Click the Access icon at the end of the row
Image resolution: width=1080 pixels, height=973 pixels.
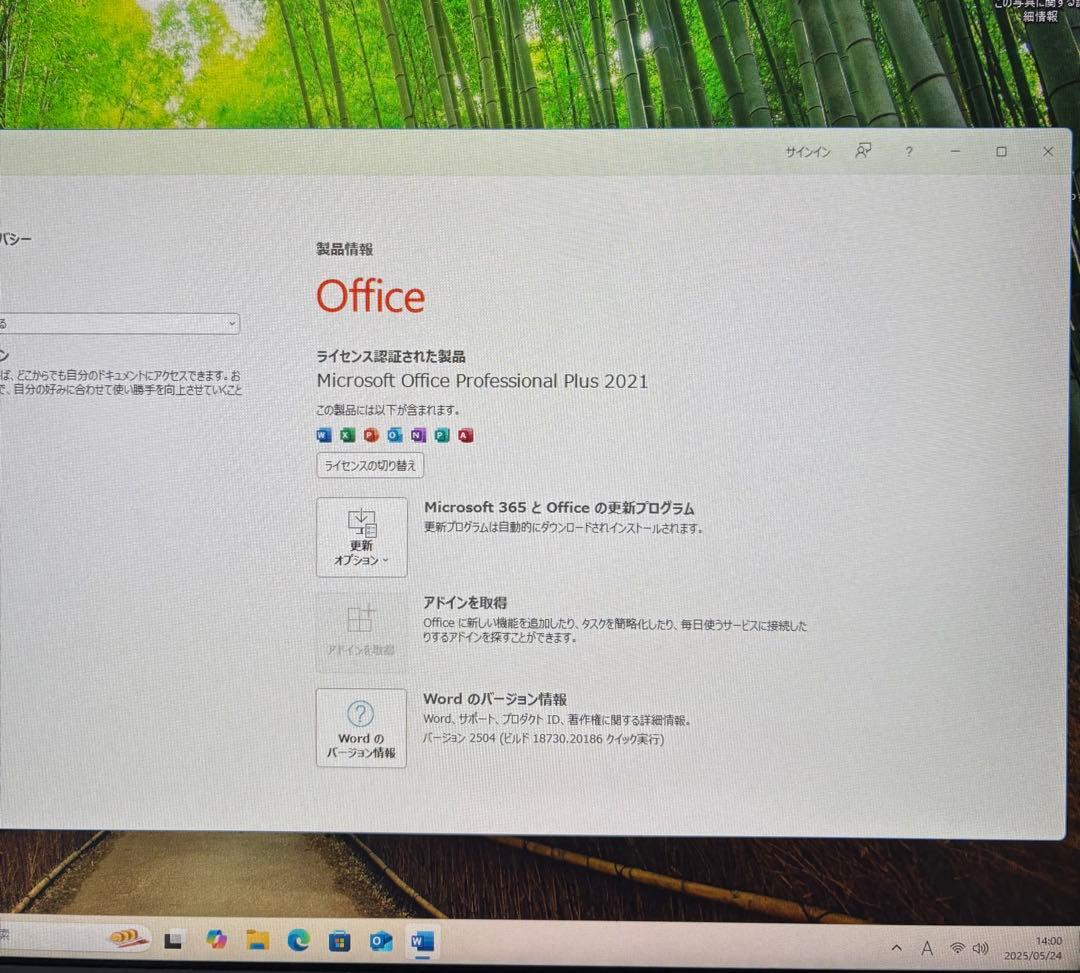point(464,435)
